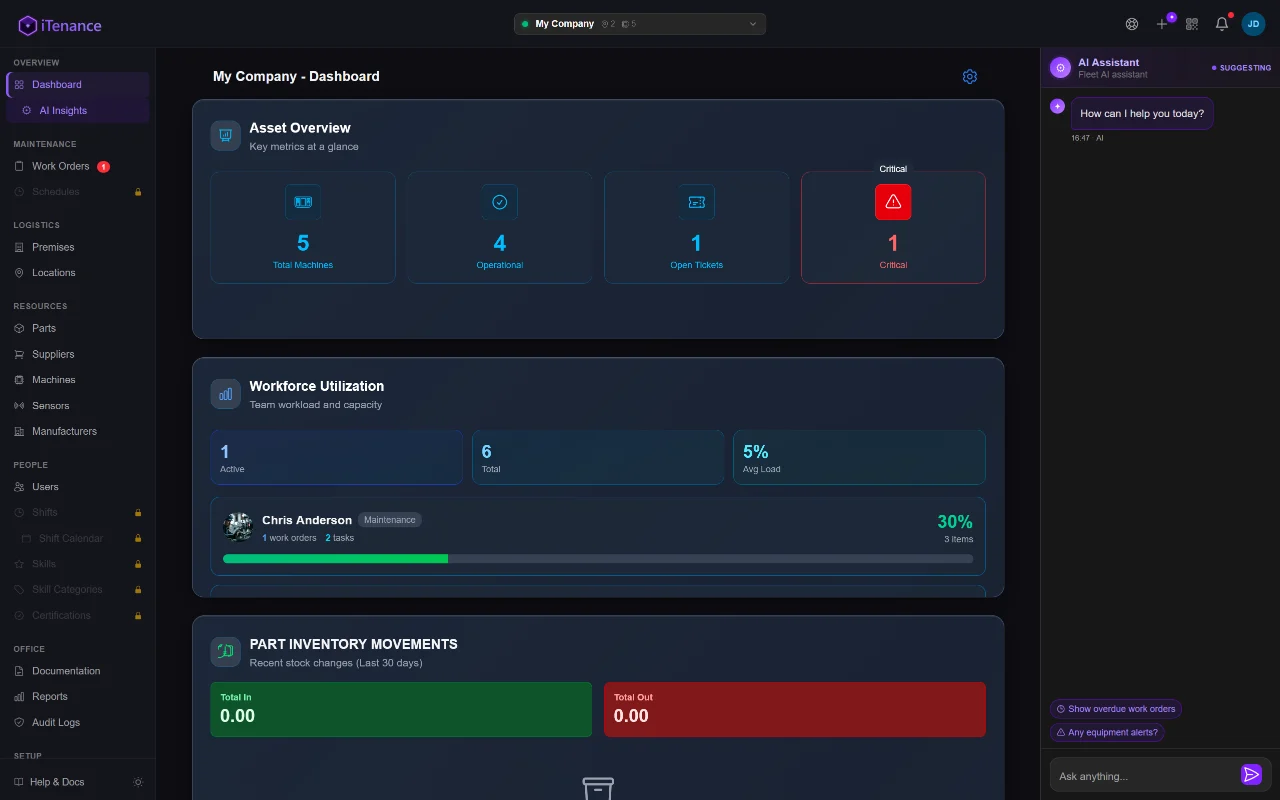1280x800 pixels.
Task: Click the Operational checkmark icon
Action: 499,202
